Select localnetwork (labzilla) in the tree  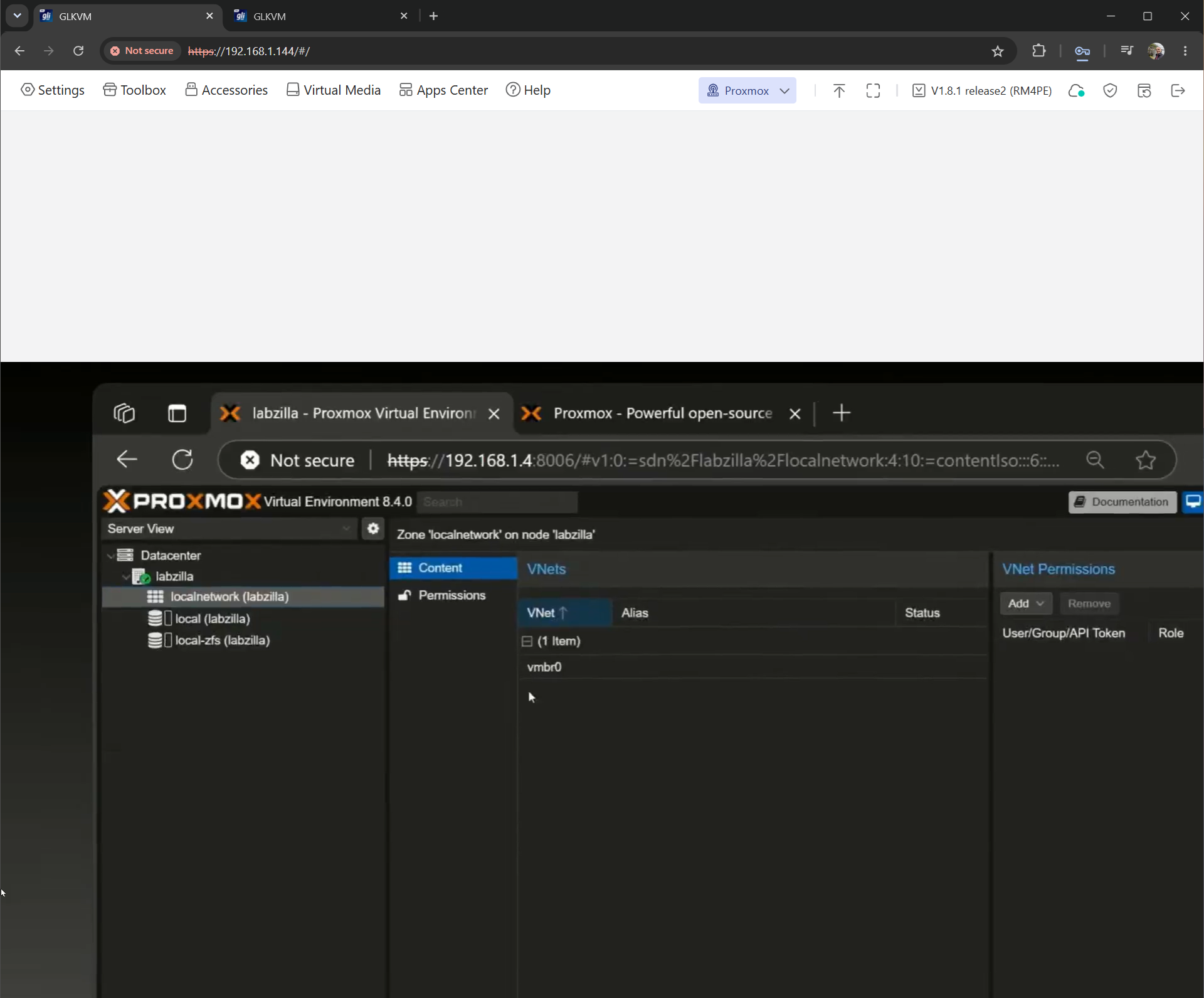tap(243, 597)
